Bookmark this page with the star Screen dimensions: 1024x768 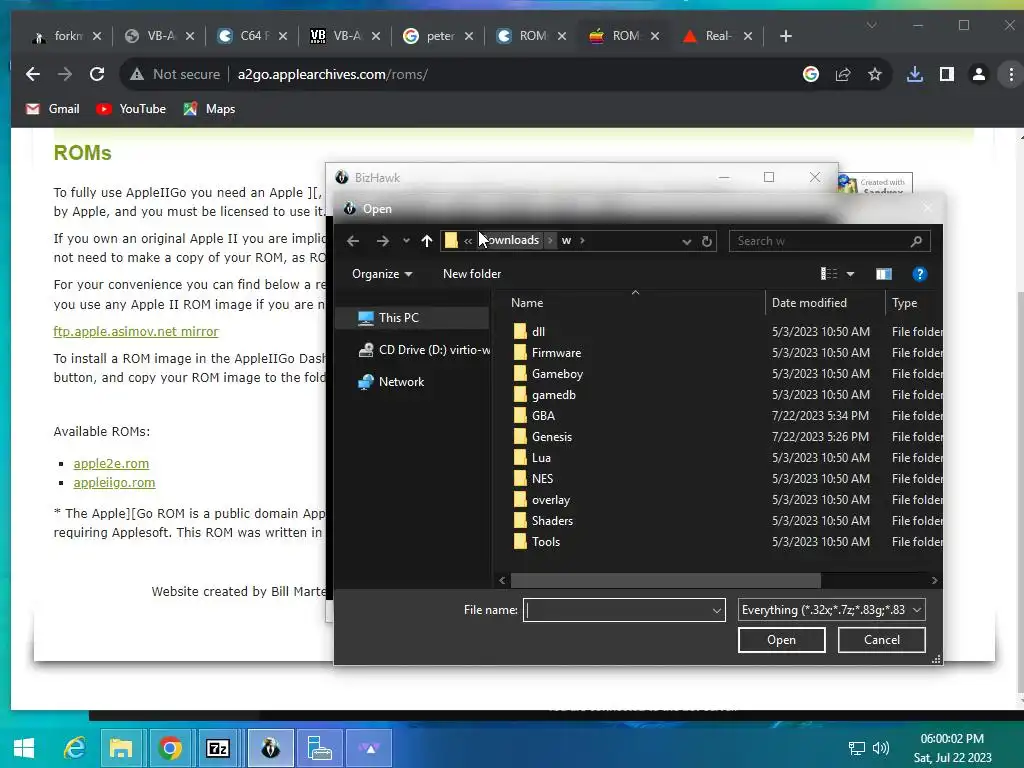tap(875, 74)
